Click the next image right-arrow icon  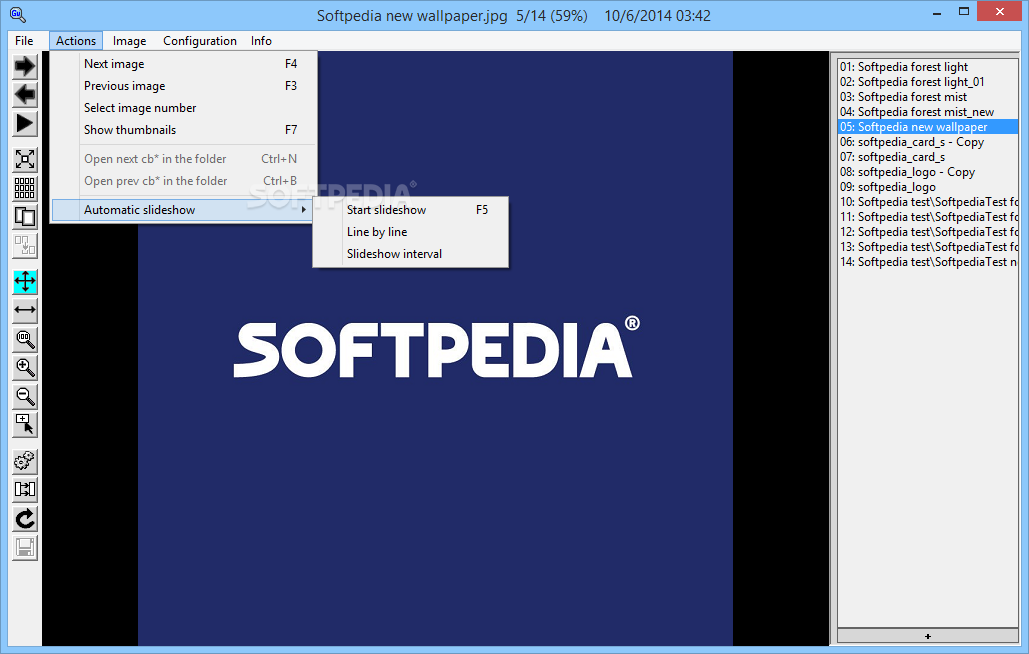tap(25, 66)
